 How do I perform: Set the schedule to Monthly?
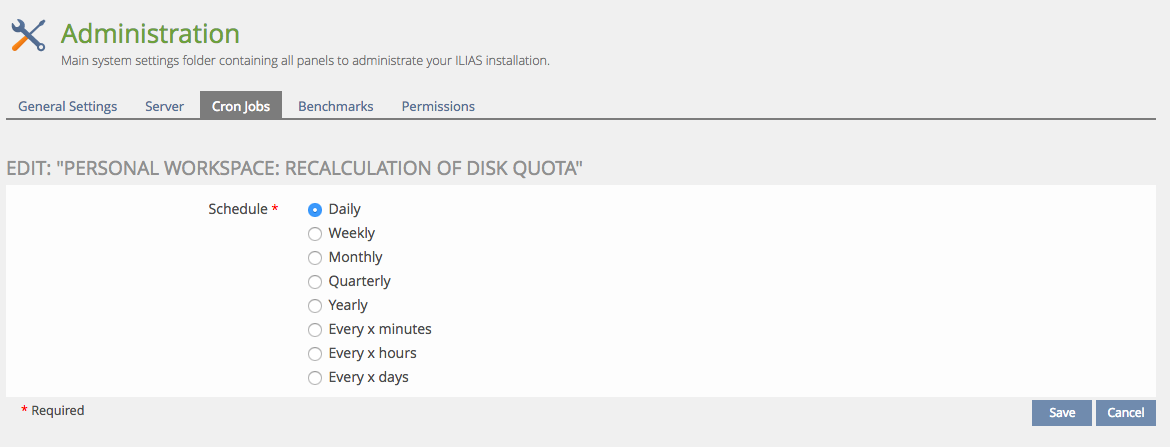point(315,258)
